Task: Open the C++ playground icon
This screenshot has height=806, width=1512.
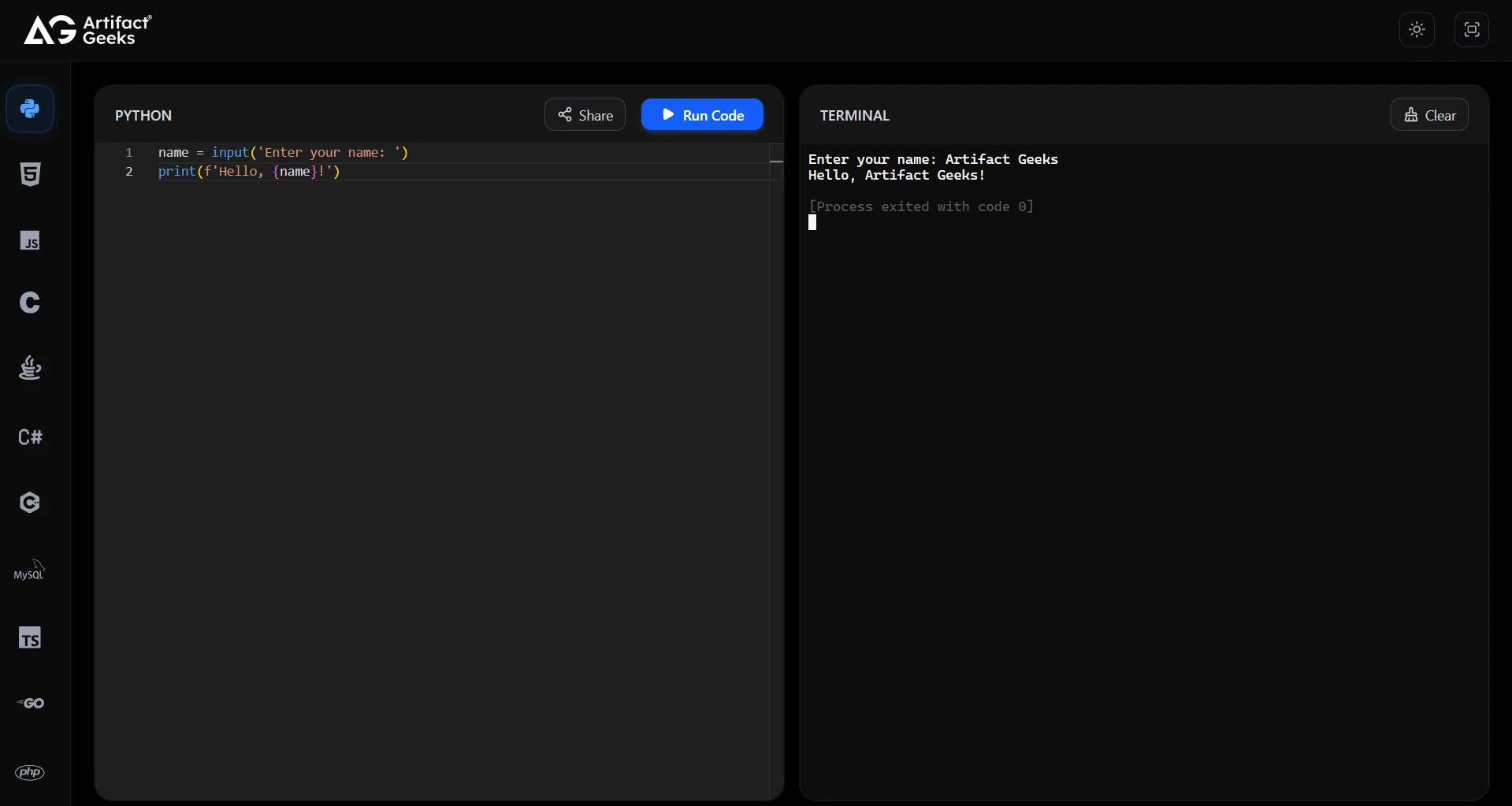Action: pos(30,502)
